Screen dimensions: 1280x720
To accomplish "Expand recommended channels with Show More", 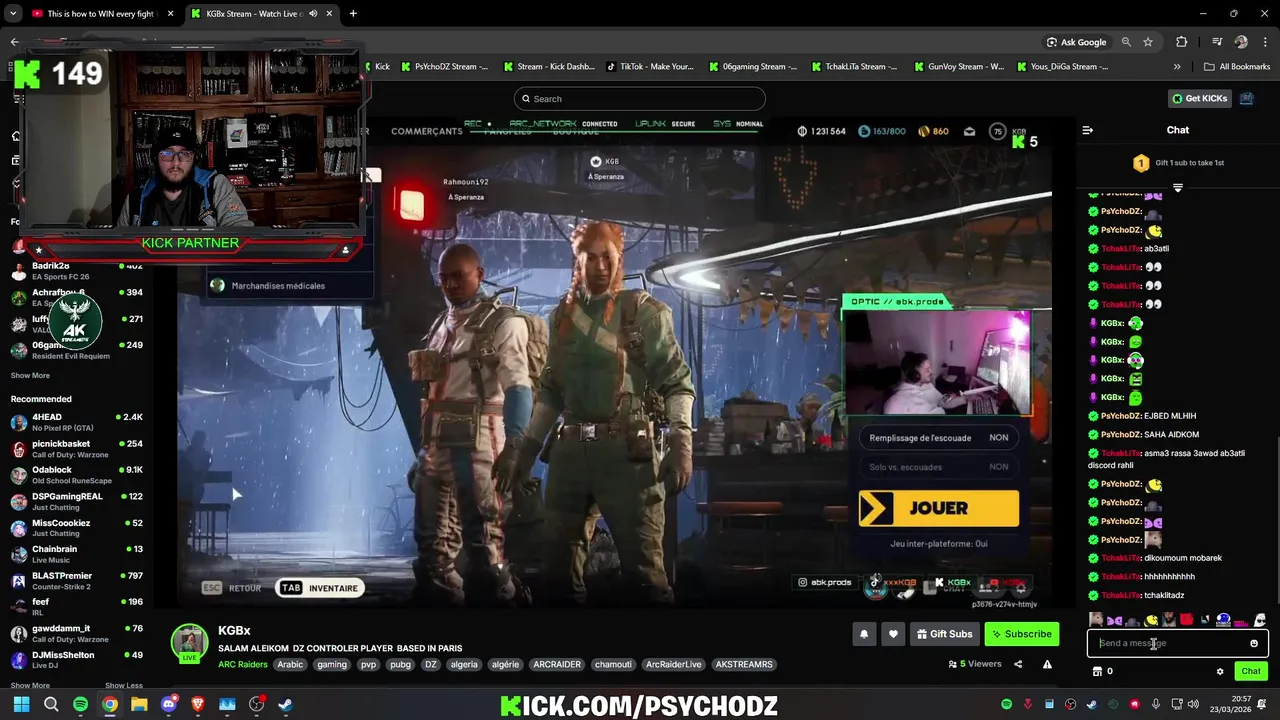I will coord(30,686).
